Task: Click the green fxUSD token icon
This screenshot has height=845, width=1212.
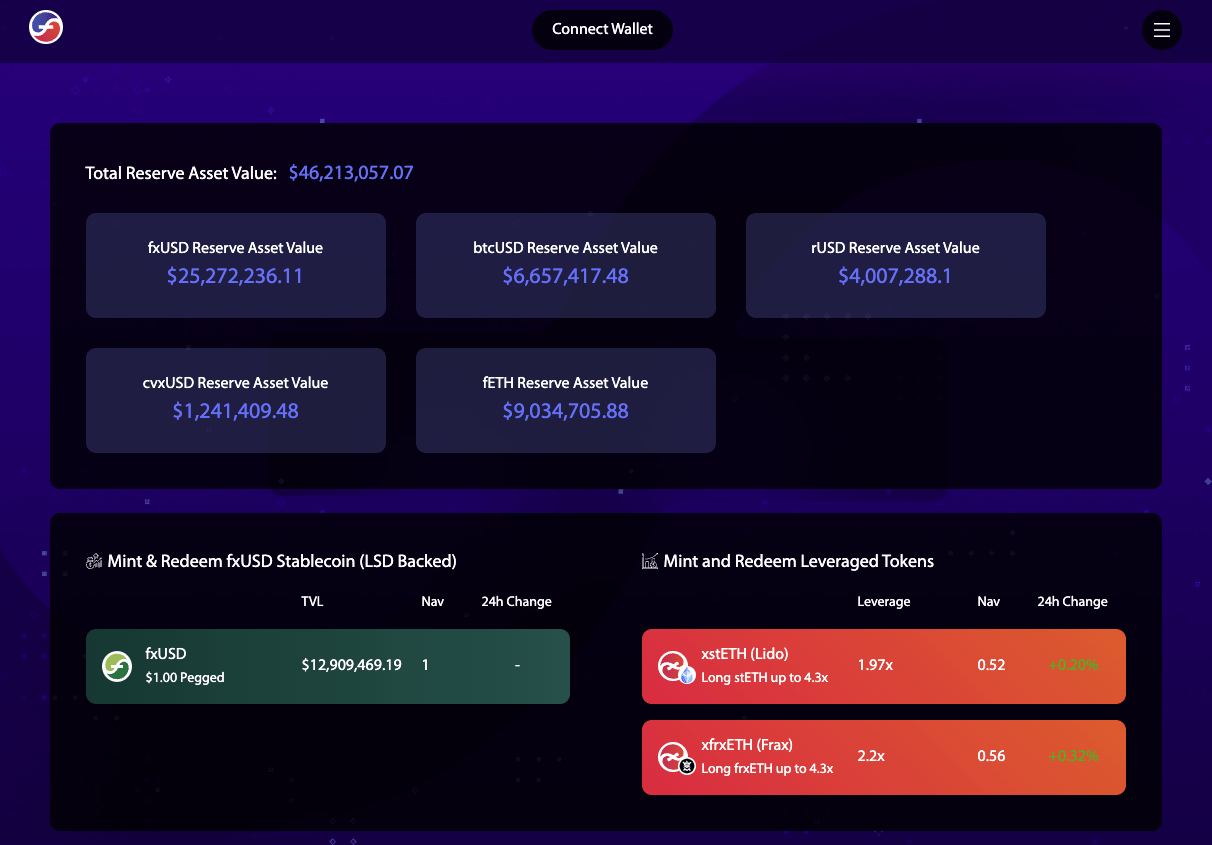Action: coord(117,666)
